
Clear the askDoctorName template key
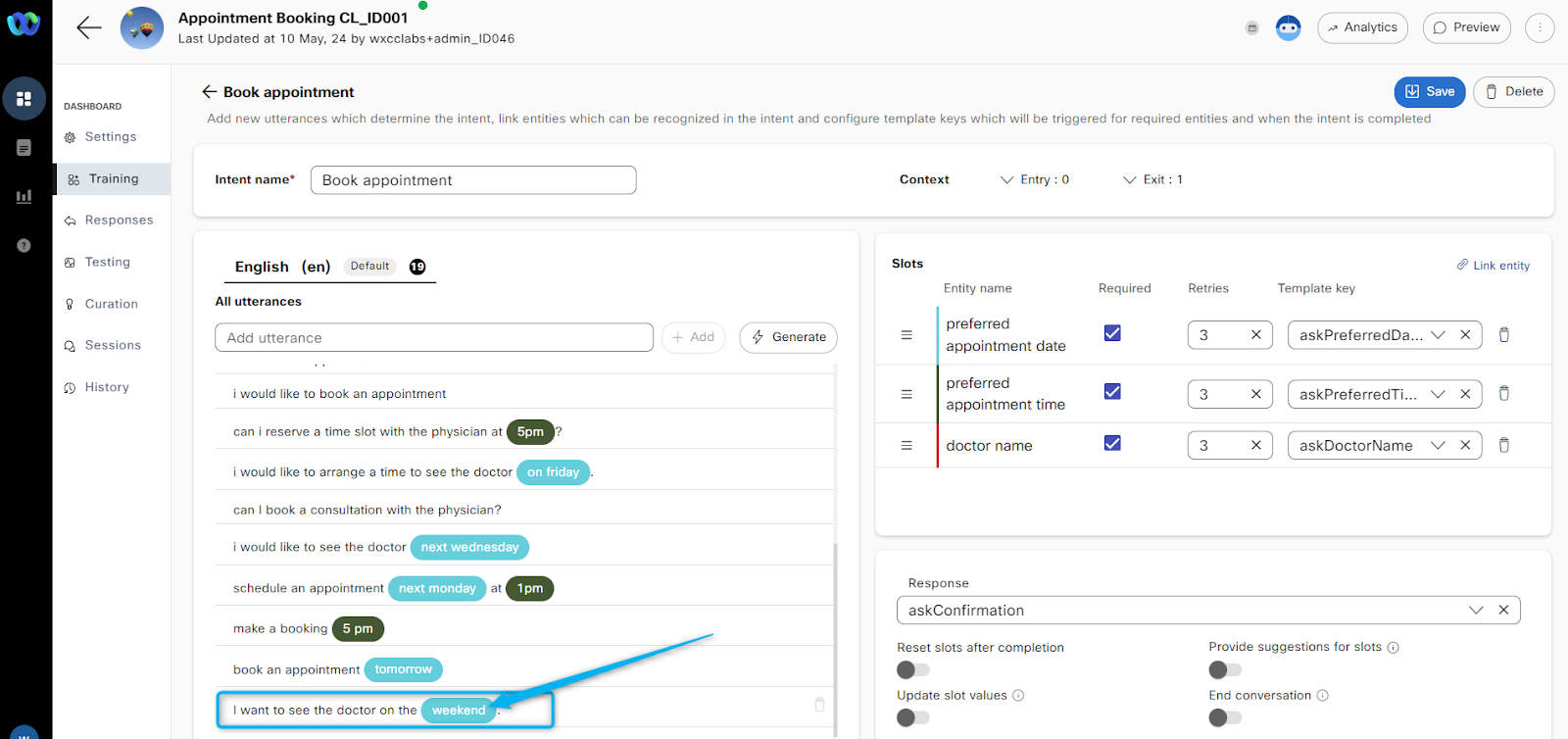coord(1465,445)
